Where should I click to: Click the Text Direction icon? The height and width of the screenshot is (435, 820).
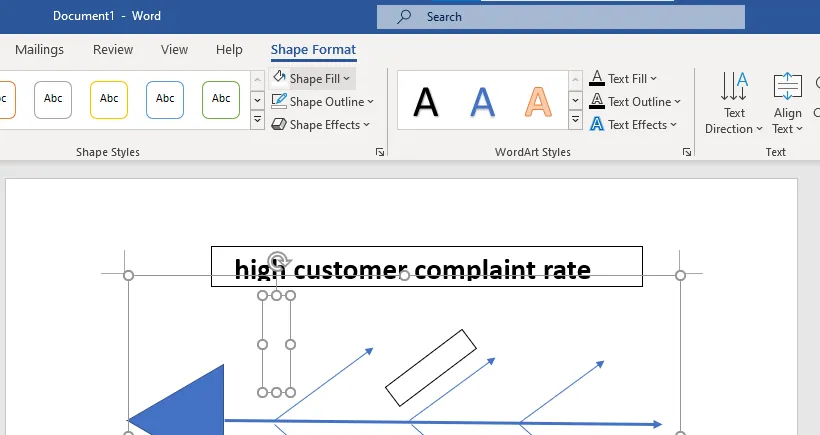[x=734, y=88]
